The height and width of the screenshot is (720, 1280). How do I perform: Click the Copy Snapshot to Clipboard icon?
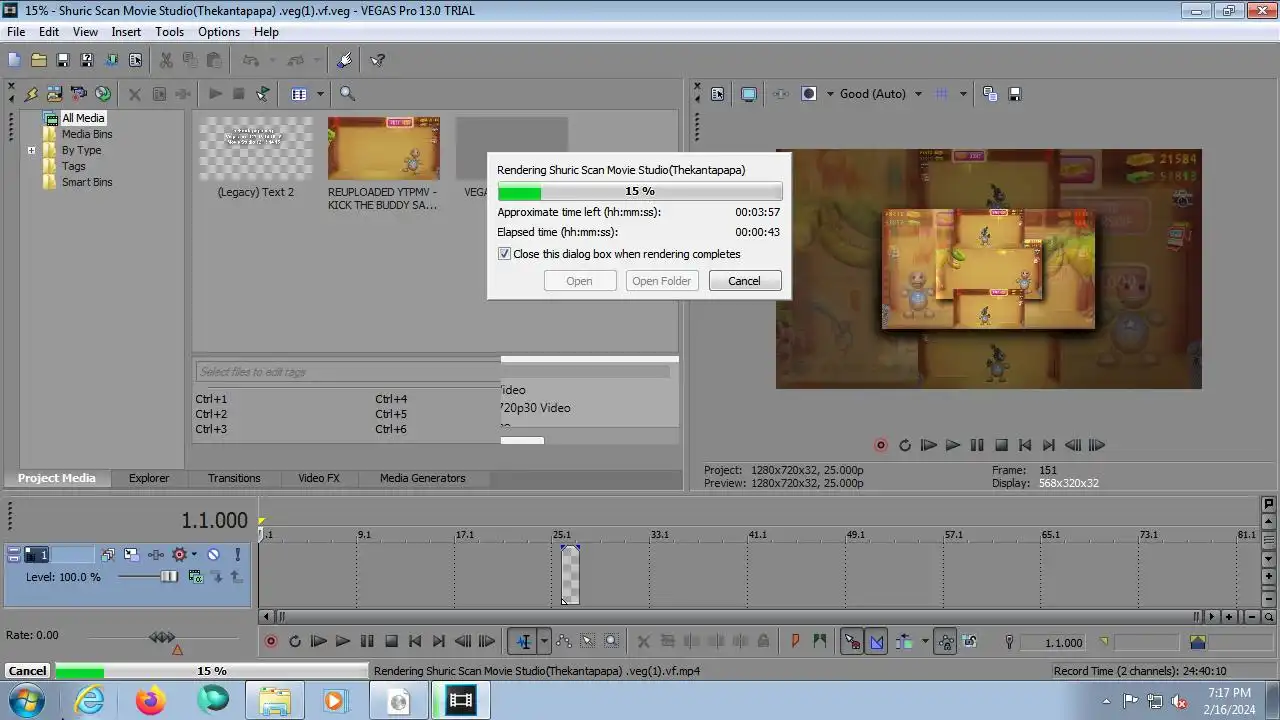tap(990, 94)
